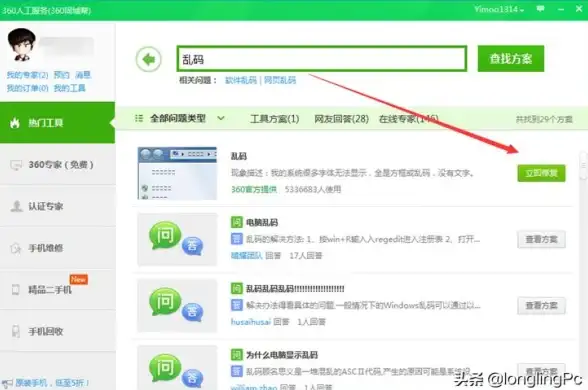Open the 我的工具 link
588x390 pixels.
click(x=69, y=88)
